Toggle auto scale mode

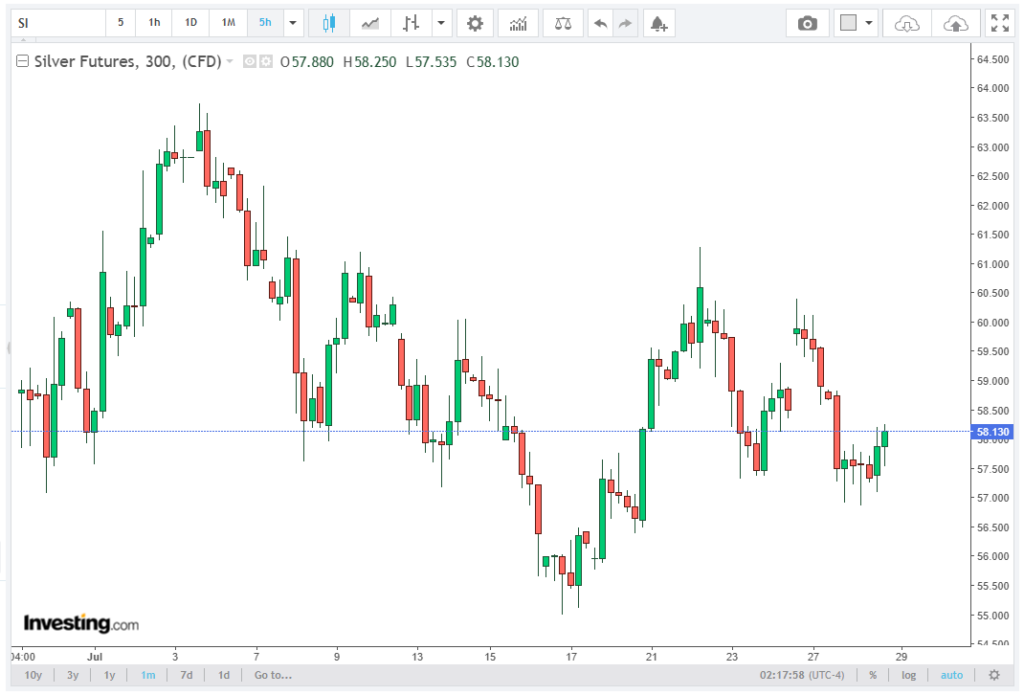(952, 675)
